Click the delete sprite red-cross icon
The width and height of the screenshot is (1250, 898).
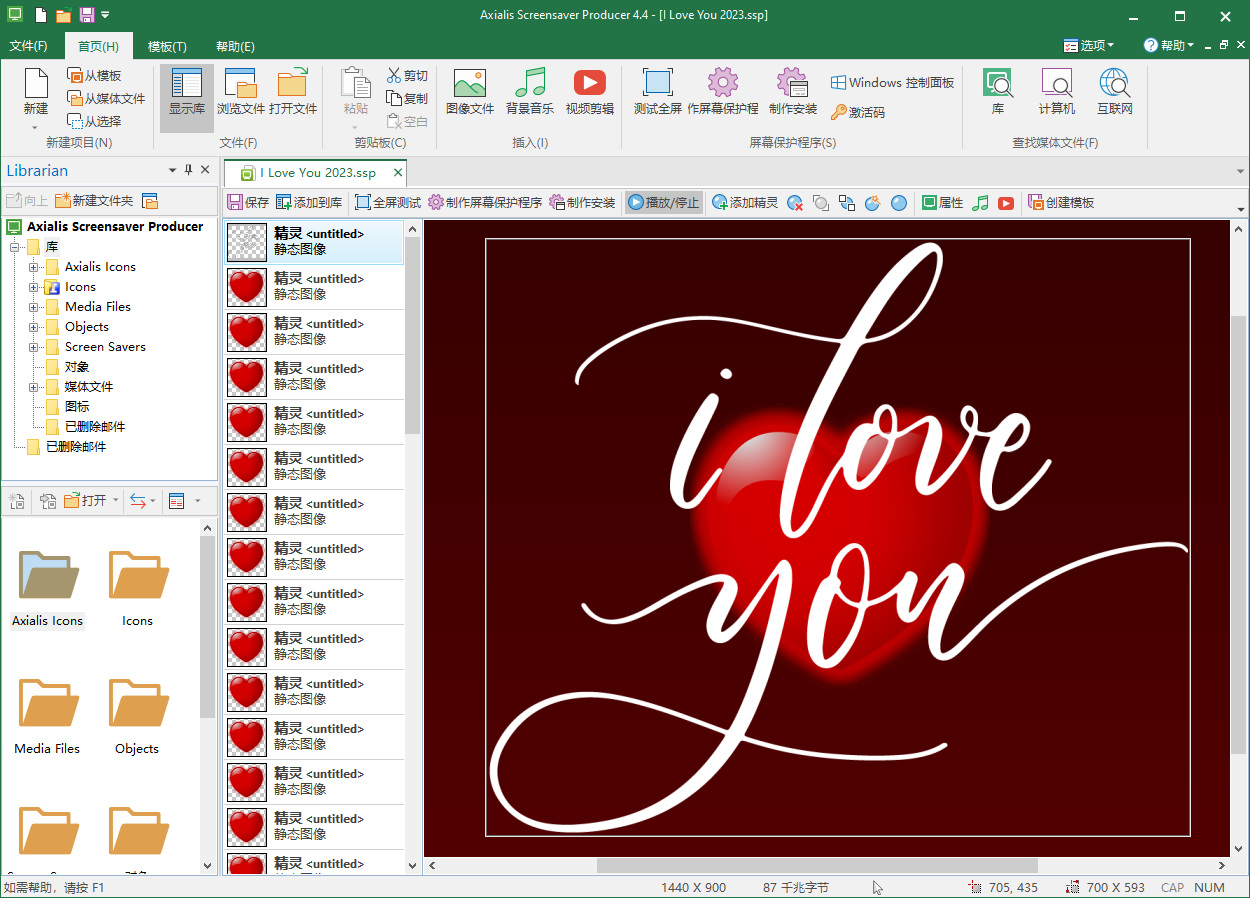[x=795, y=203]
